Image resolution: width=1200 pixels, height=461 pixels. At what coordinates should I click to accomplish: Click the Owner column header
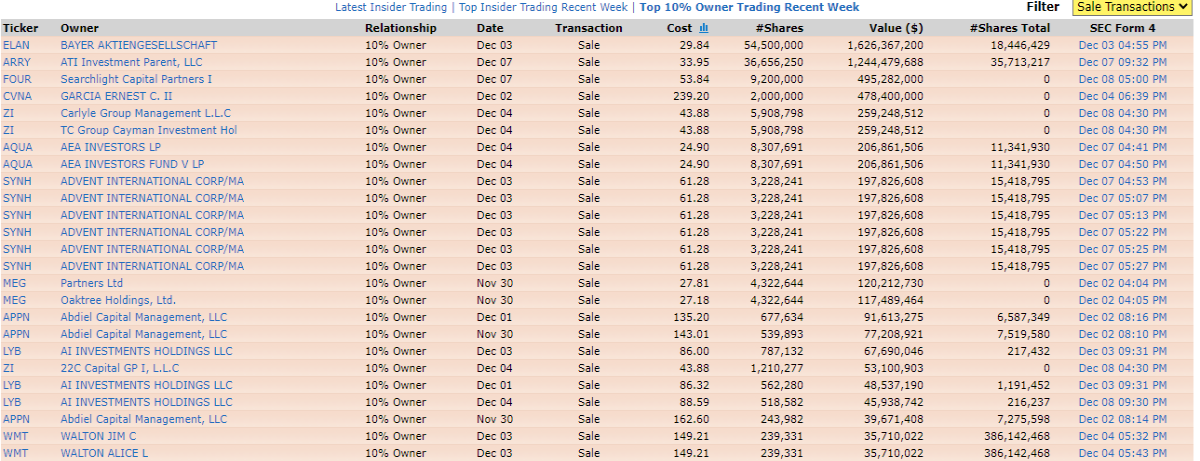click(79, 28)
